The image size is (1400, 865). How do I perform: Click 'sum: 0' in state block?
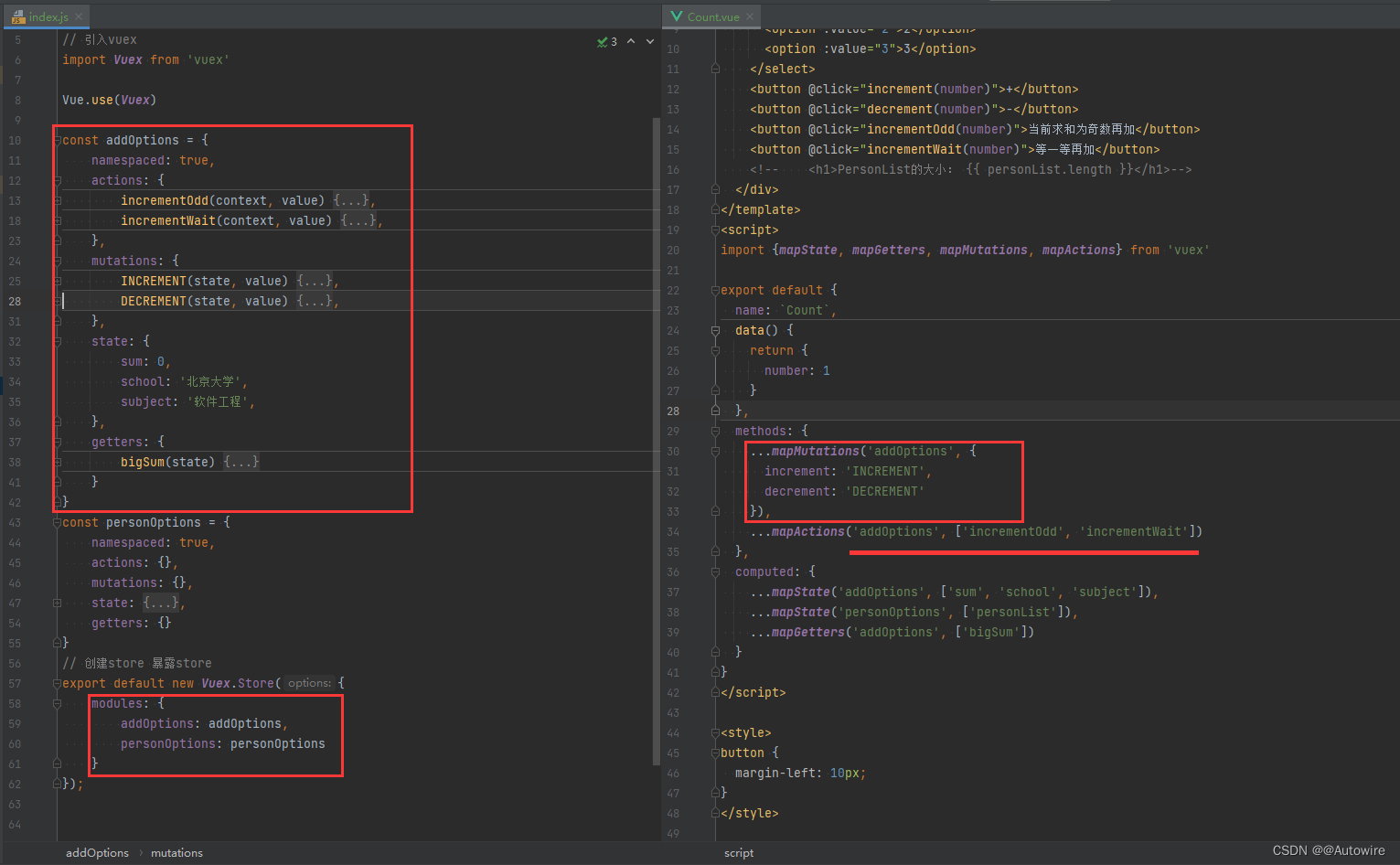[145, 361]
